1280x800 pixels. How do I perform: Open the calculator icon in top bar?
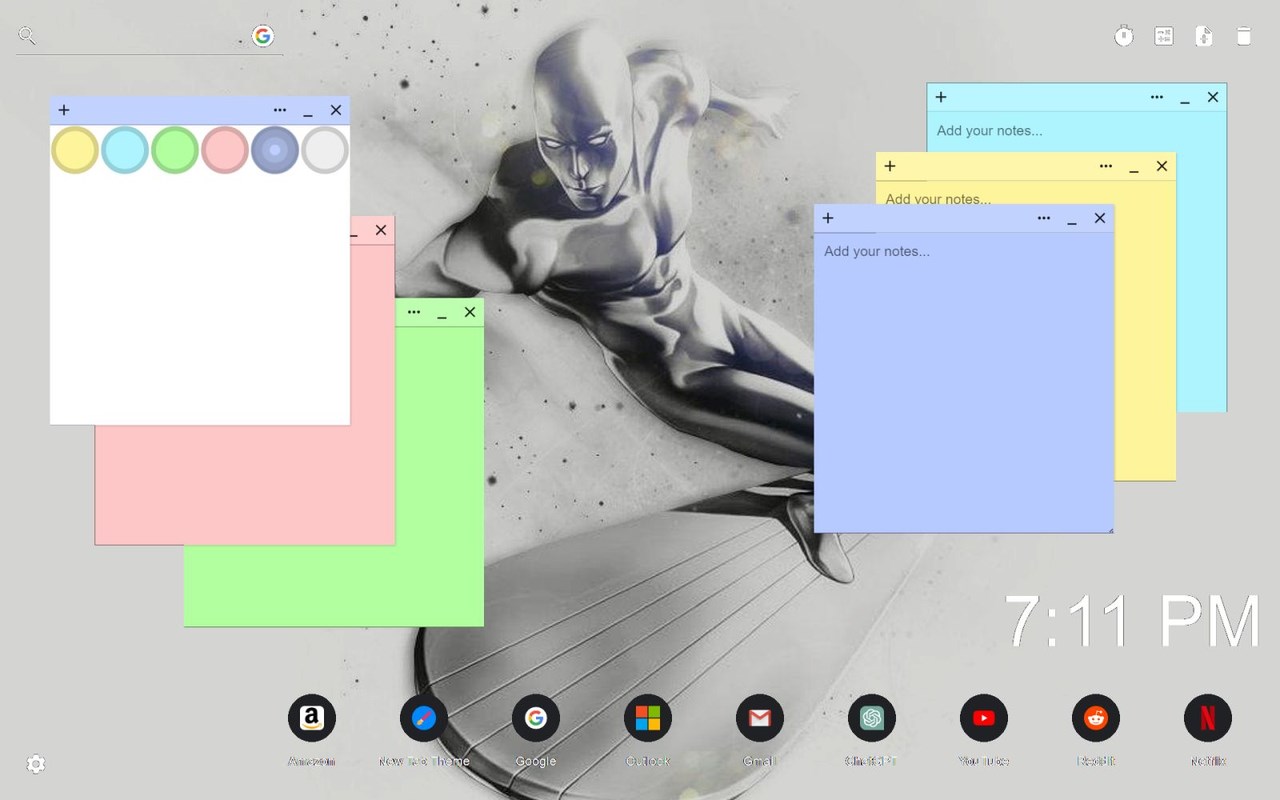click(1164, 36)
